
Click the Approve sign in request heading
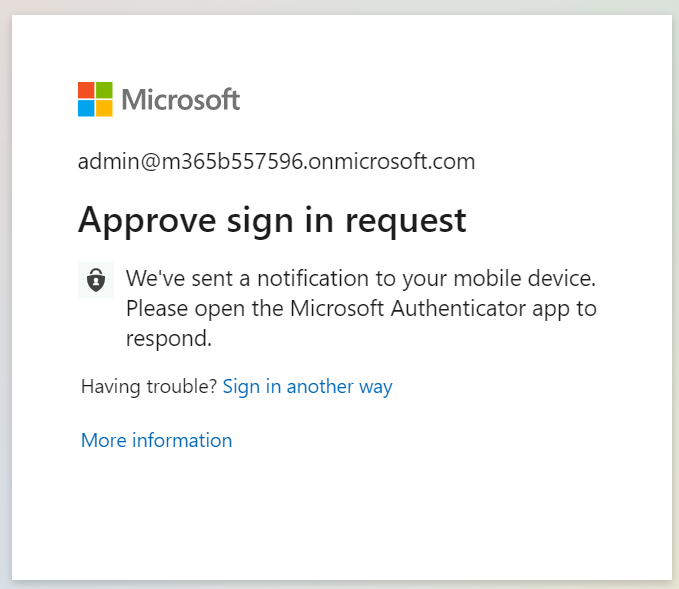pos(272,221)
